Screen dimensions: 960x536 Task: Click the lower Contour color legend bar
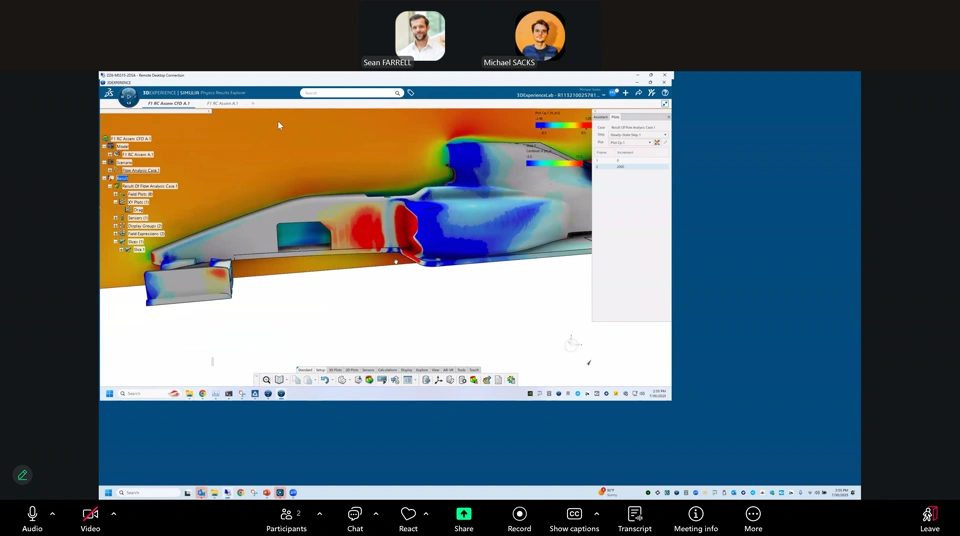554,163
